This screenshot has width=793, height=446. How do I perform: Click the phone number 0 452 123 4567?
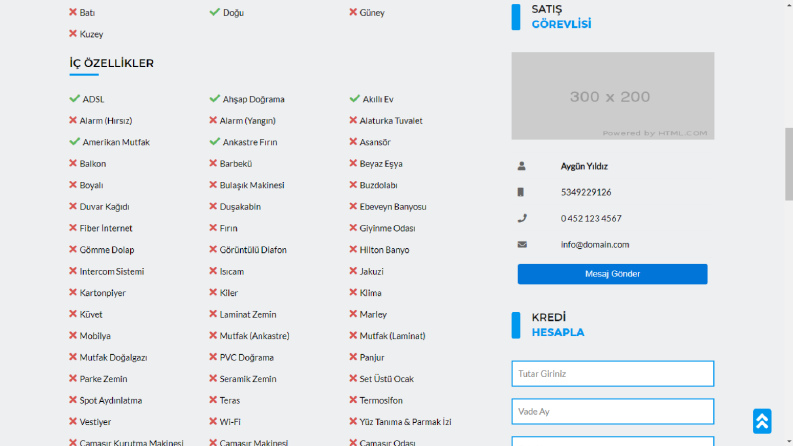coord(591,218)
